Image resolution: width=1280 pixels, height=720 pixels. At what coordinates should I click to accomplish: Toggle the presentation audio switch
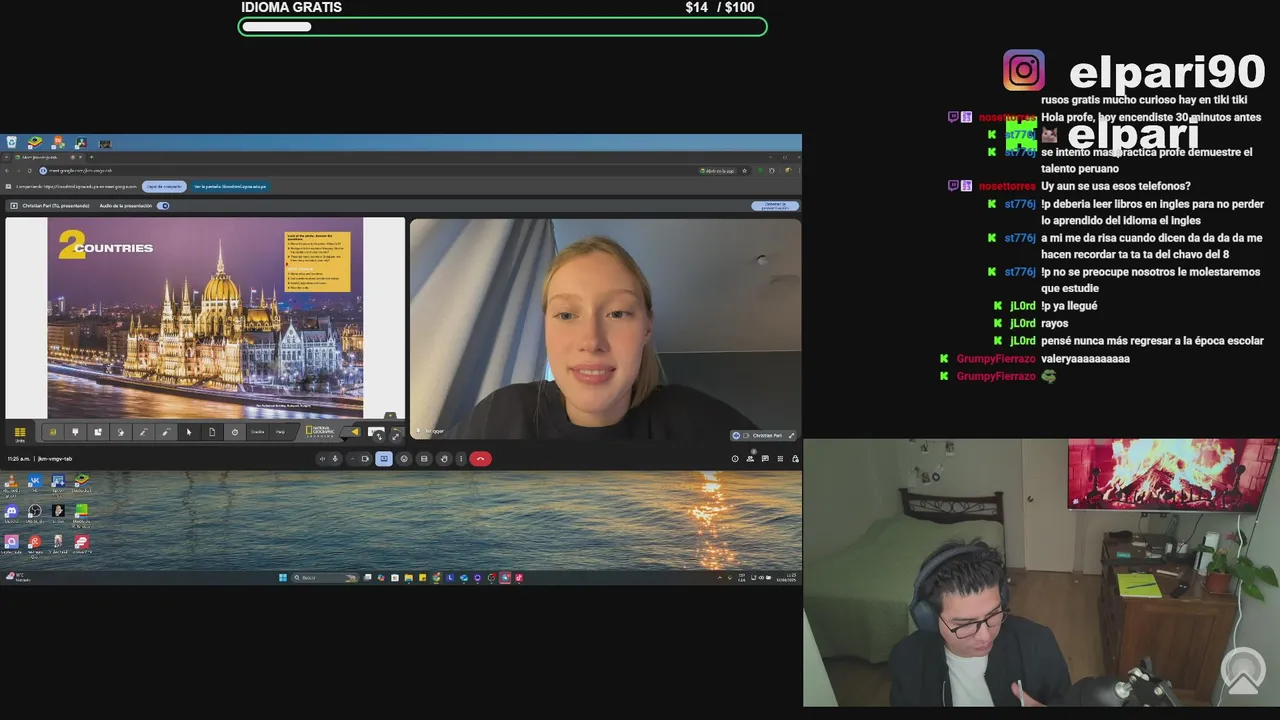pos(163,206)
